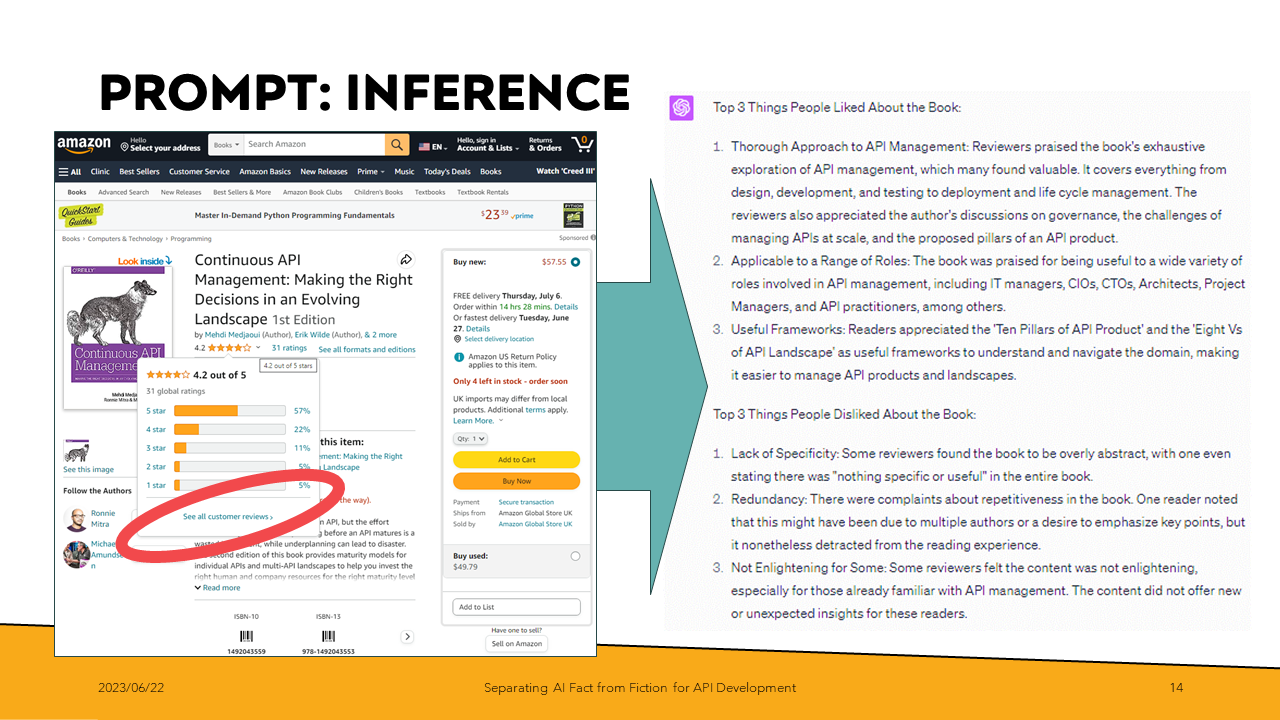Switch to Amazon Book Clubs subnav tab
The height and width of the screenshot is (720, 1280).
(x=312, y=192)
